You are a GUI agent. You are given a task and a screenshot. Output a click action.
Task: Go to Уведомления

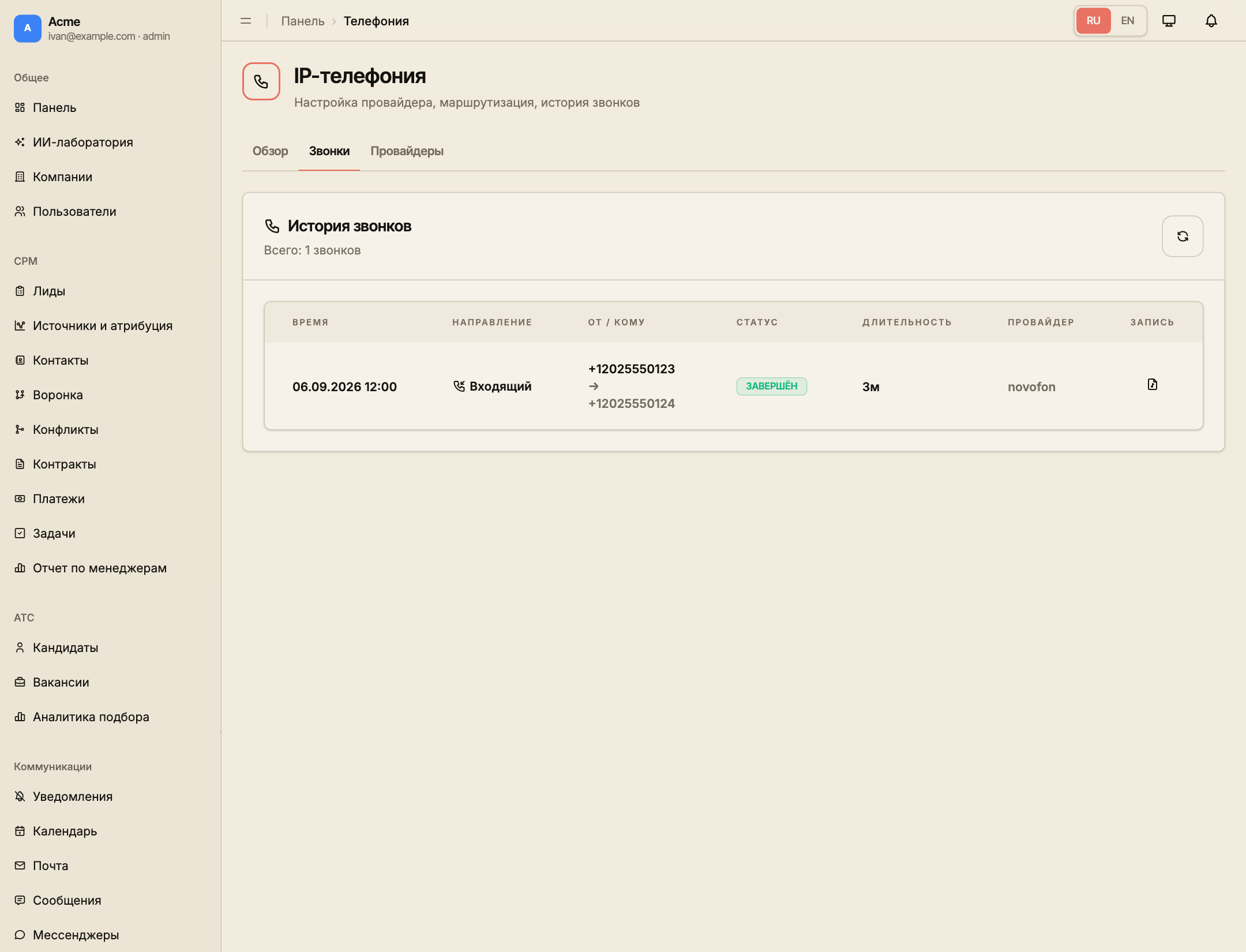click(110, 797)
